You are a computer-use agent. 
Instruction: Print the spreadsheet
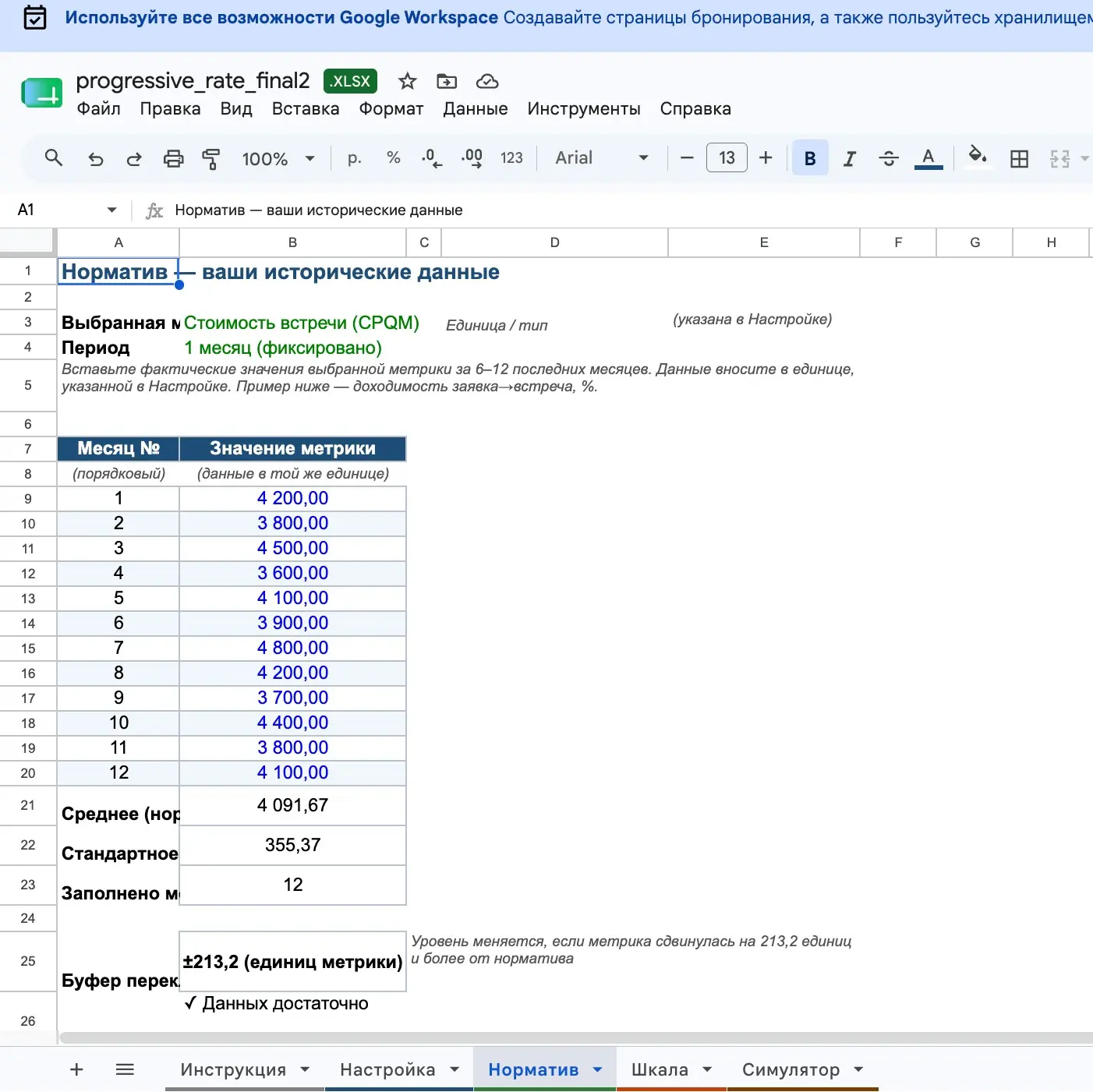coord(173,159)
